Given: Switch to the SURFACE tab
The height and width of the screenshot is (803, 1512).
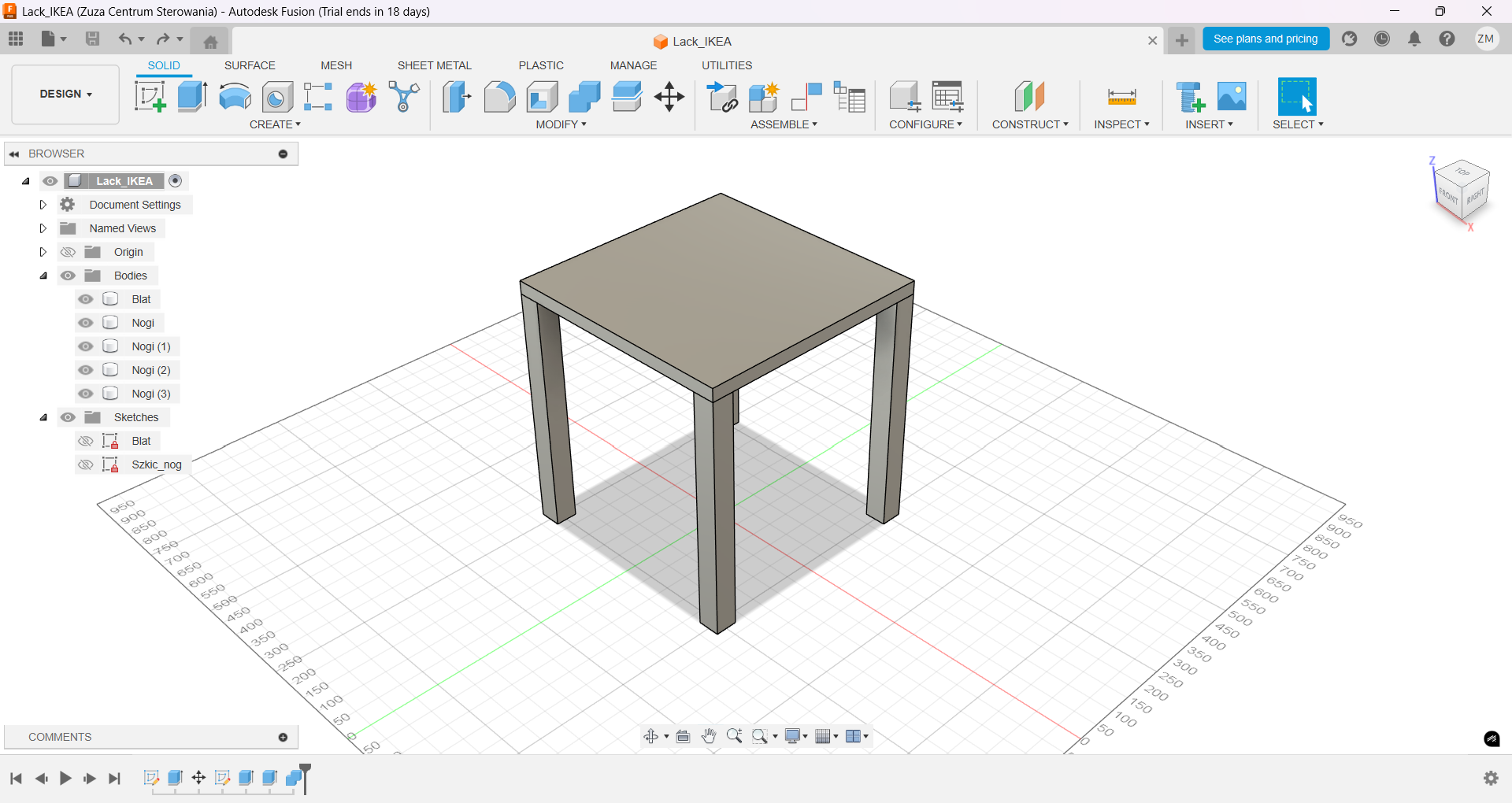Looking at the screenshot, I should point(250,65).
